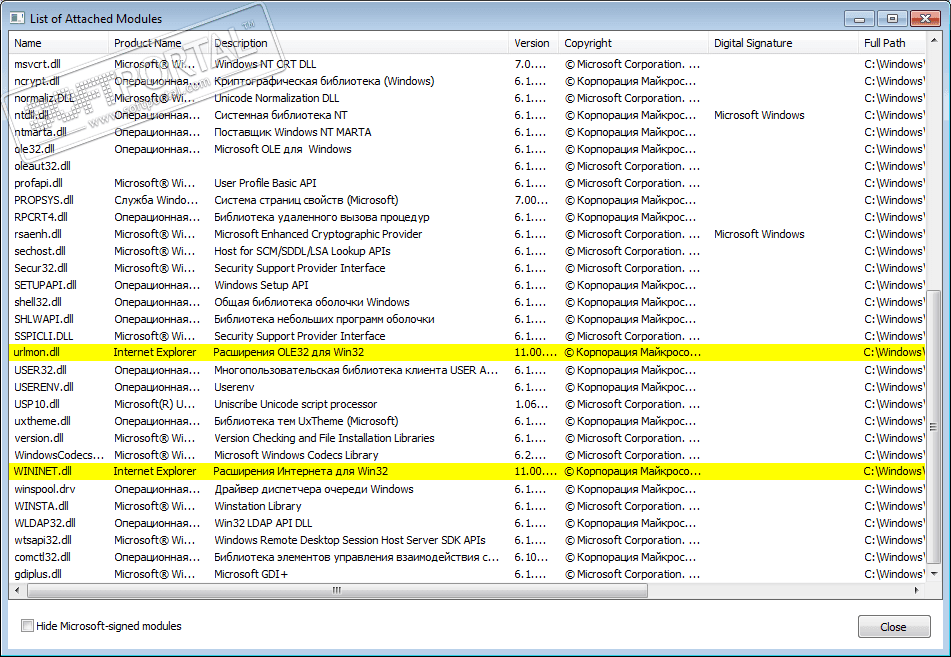Sort by the Product Name column header
The height and width of the screenshot is (657, 951).
159,43
